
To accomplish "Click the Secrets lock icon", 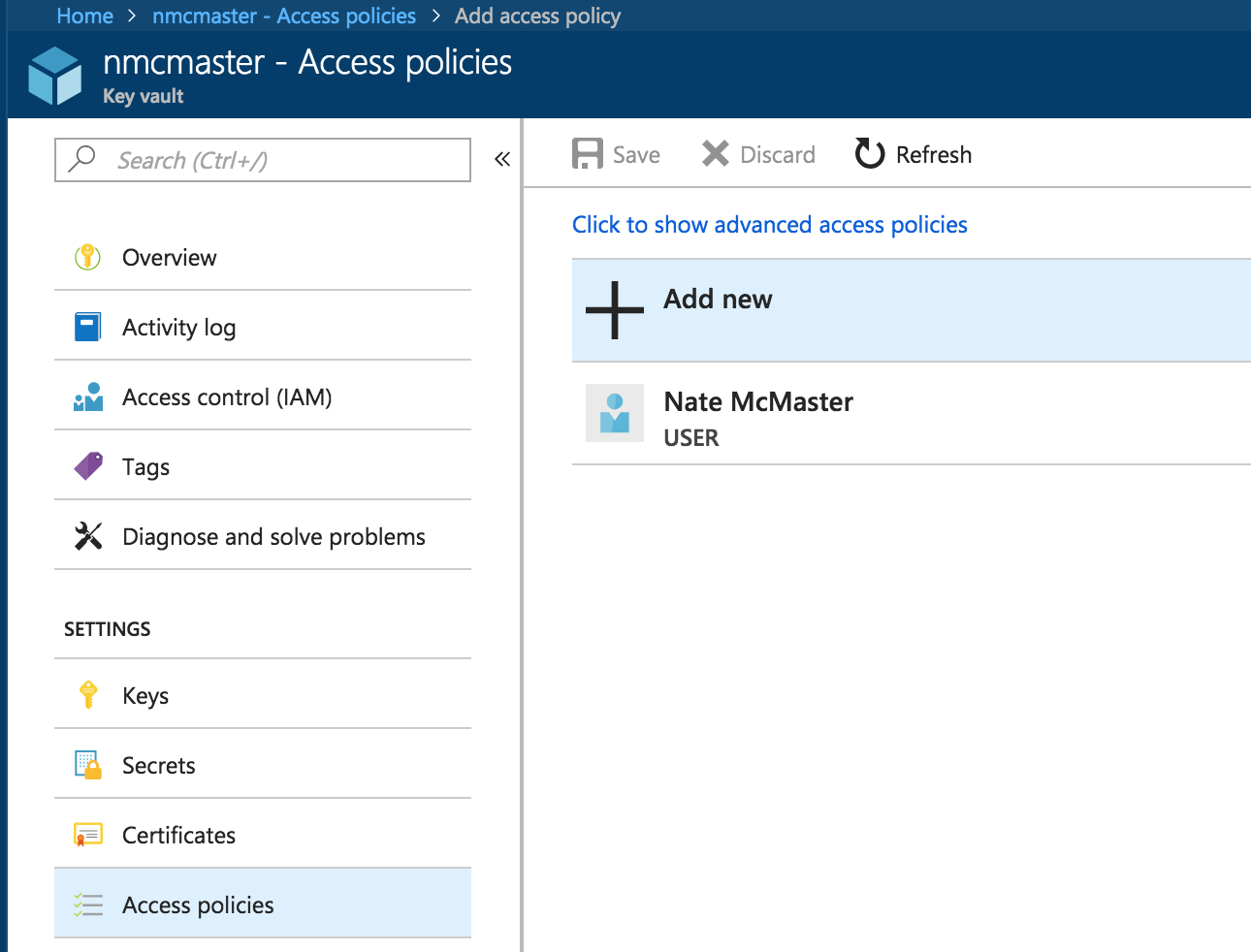I will click(x=88, y=765).
